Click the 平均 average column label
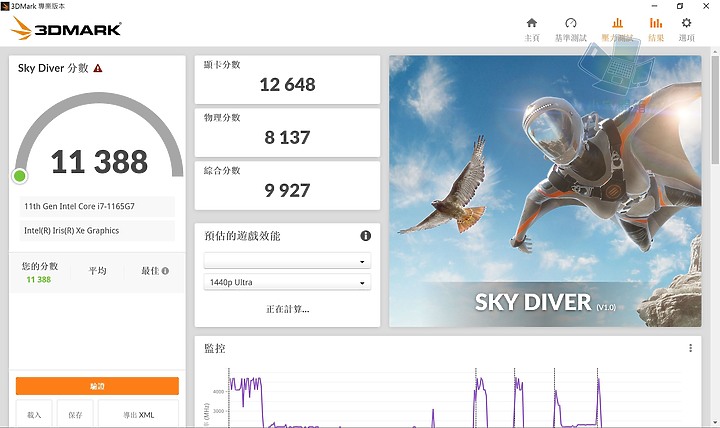 coord(97,271)
